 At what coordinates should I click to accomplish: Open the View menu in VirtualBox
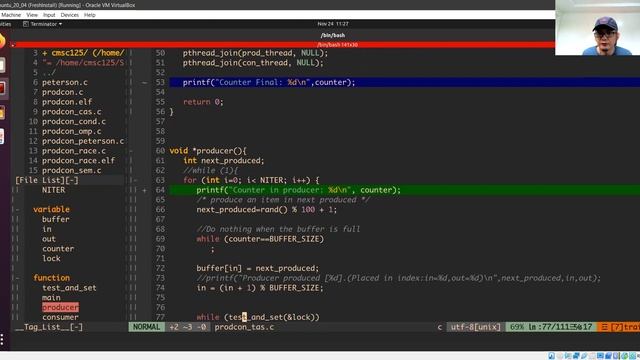32,15
